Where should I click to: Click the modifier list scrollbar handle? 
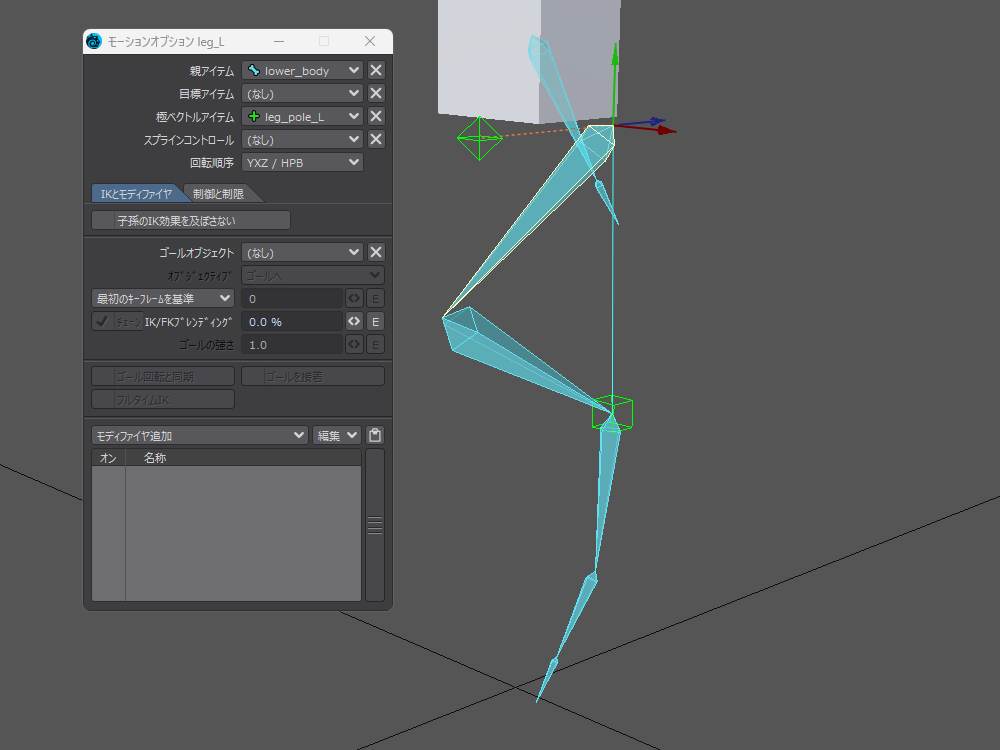[375, 526]
